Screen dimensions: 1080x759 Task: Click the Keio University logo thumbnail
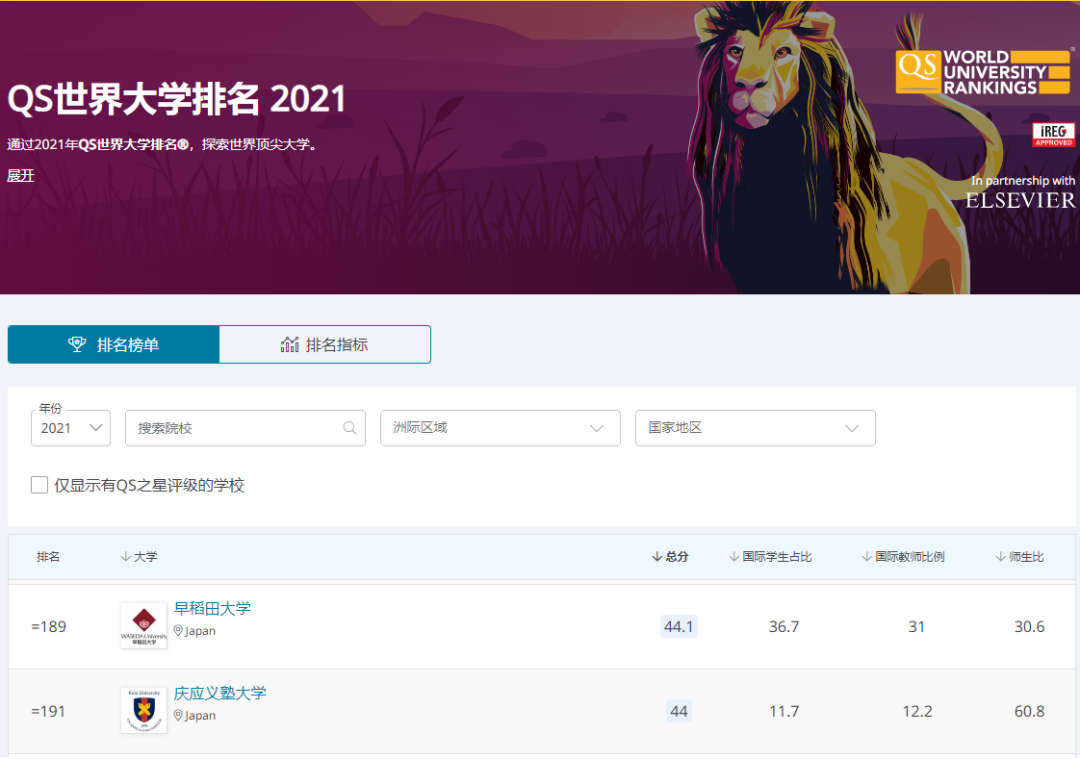[143, 710]
